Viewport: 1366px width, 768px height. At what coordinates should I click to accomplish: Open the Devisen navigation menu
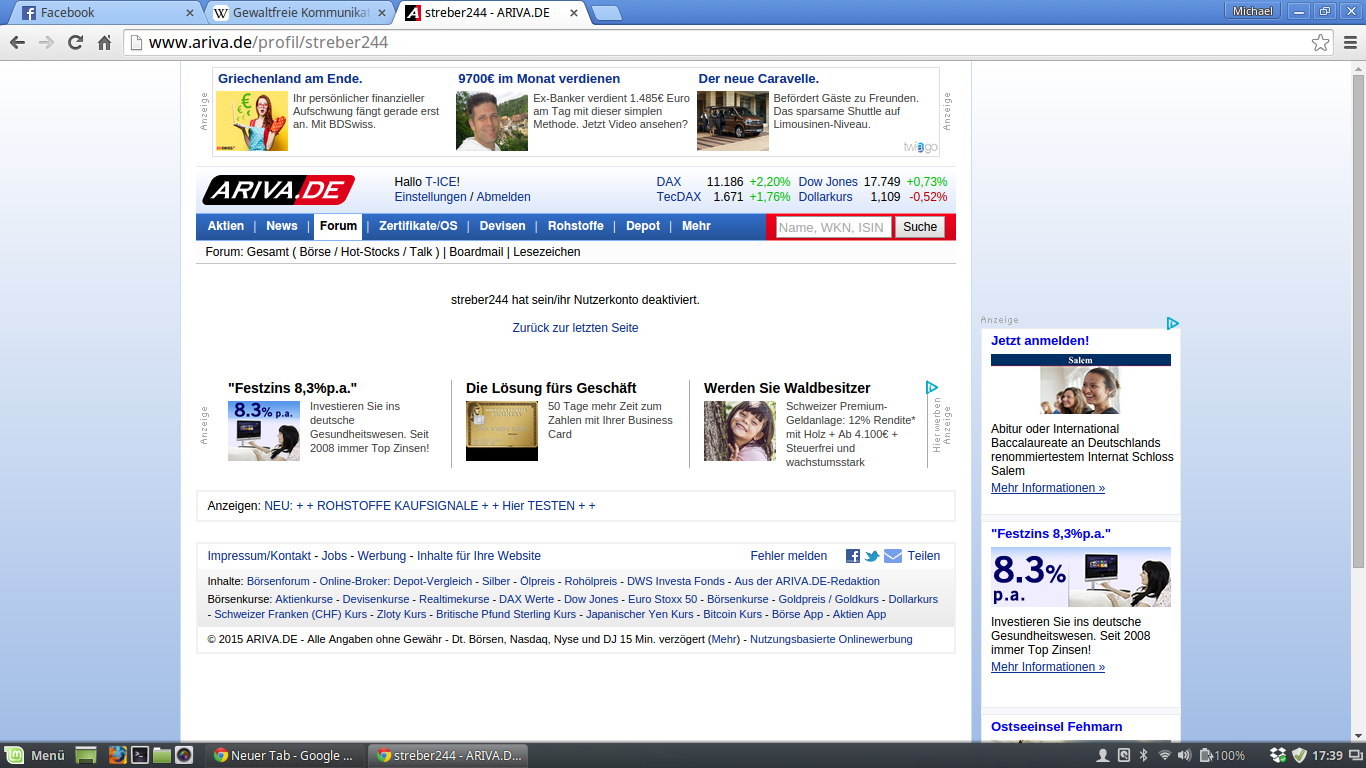coord(502,226)
